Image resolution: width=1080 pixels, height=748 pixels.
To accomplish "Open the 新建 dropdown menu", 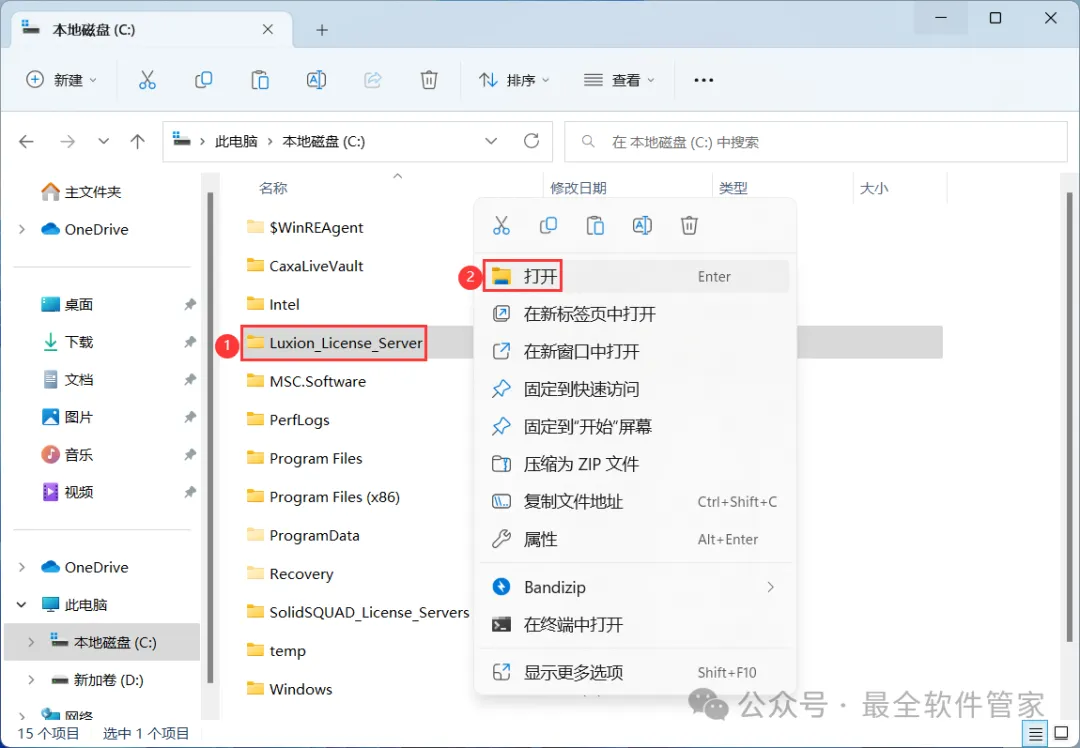I will click(61, 80).
